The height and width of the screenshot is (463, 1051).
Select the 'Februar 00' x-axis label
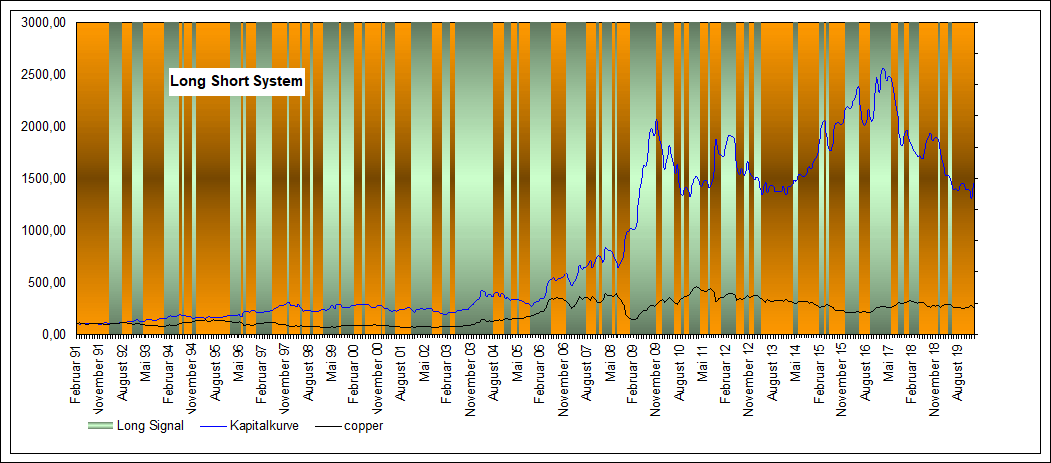tap(354, 375)
